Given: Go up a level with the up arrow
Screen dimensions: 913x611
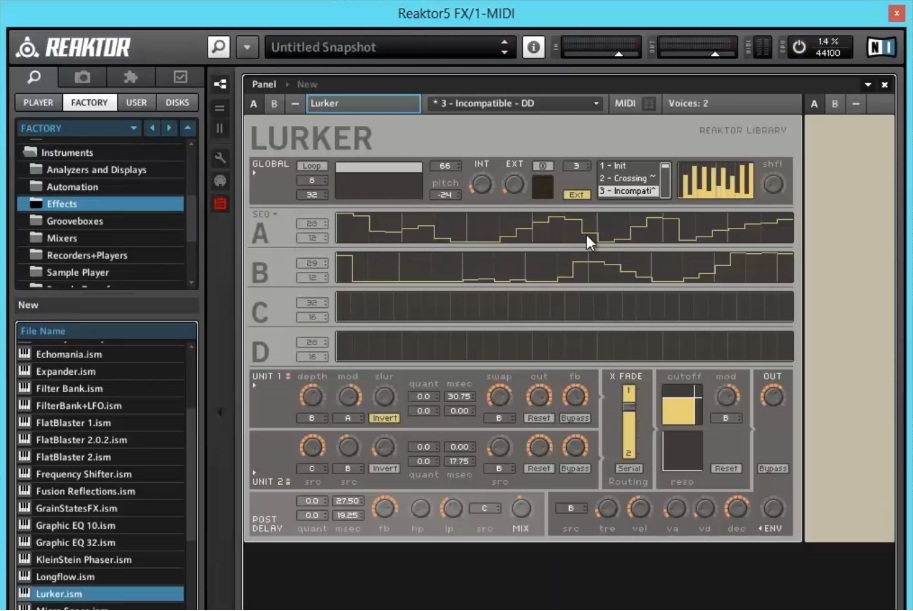Looking at the screenshot, I should pyautogui.click(x=187, y=128).
